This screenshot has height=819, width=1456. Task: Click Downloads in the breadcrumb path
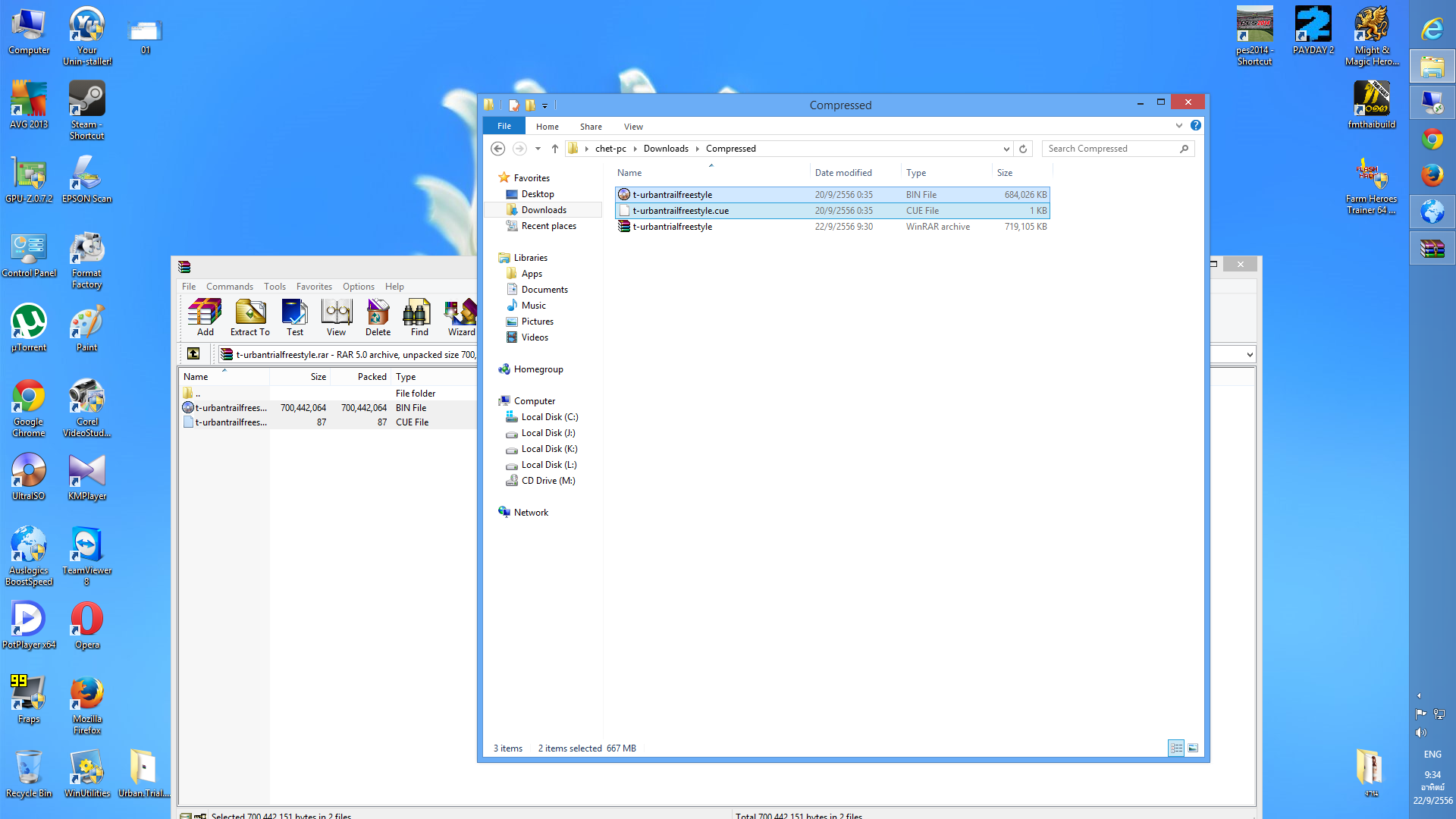666,149
